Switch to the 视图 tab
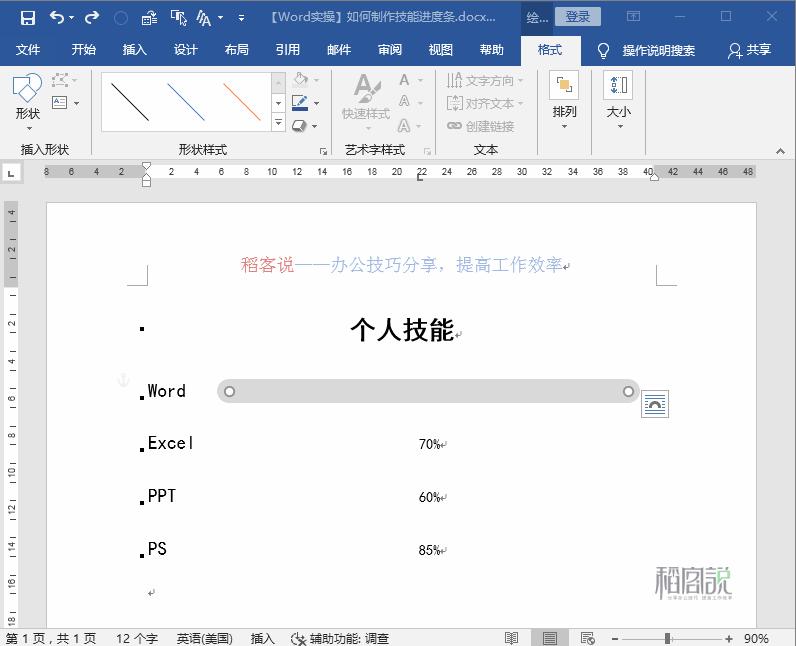Viewport: 796px width, 646px height. coord(441,50)
